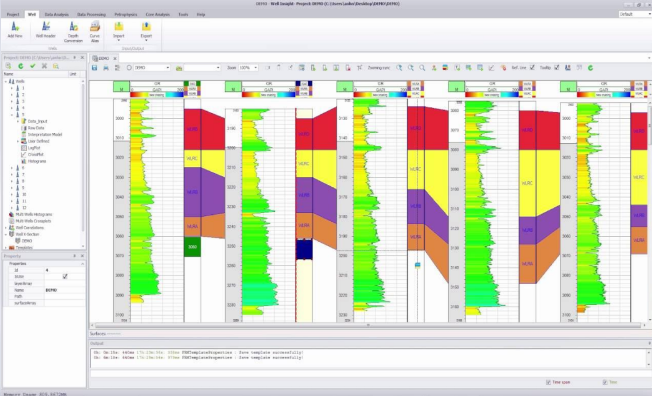Switch to the Petrophysics ribbon tab

tap(126, 14)
